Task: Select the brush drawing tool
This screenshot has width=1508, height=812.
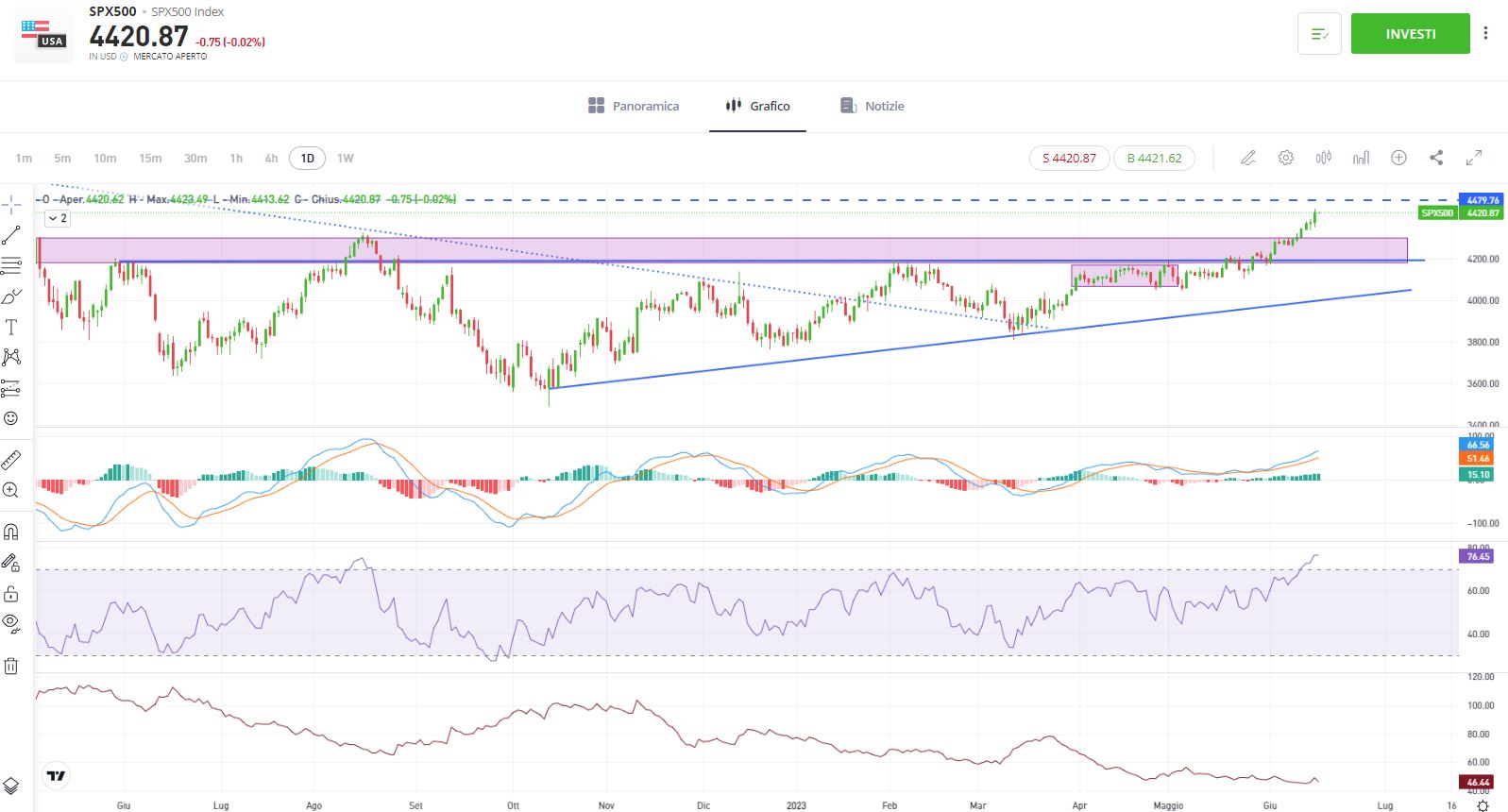Action: coord(11,296)
